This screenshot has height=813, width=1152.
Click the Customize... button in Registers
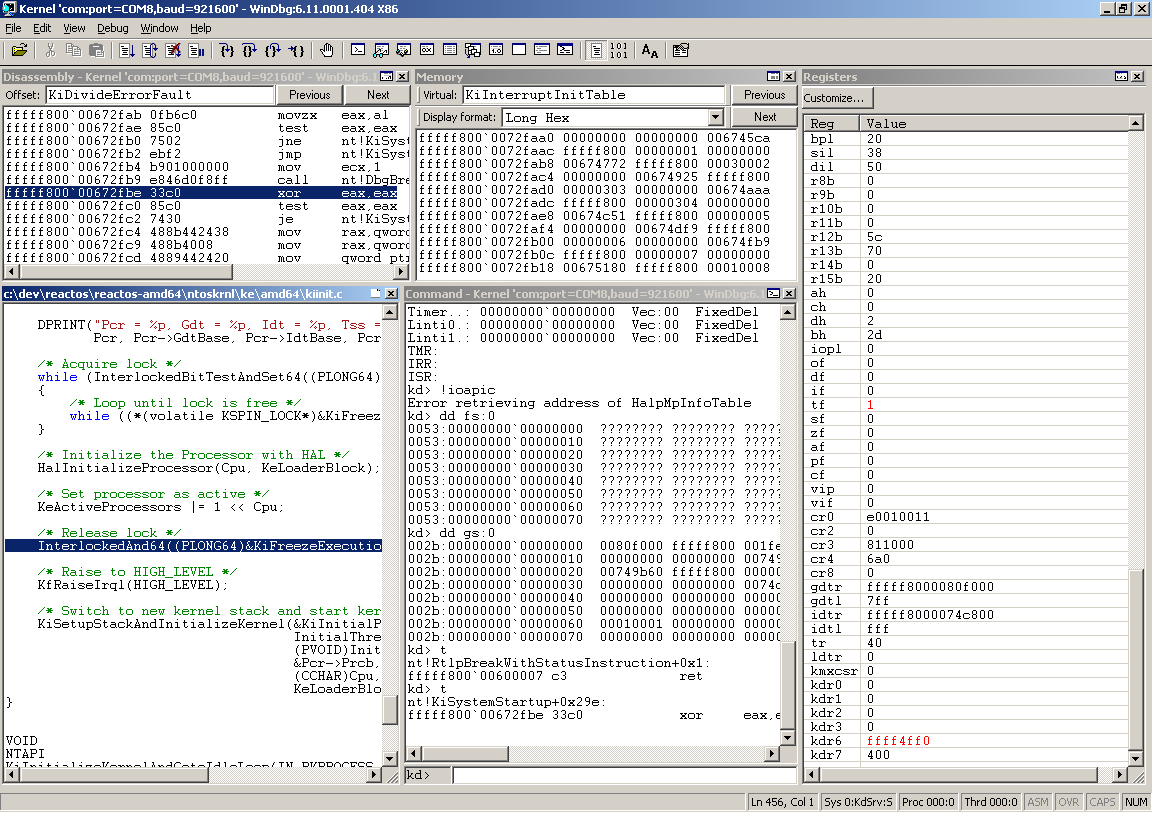(838, 98)
